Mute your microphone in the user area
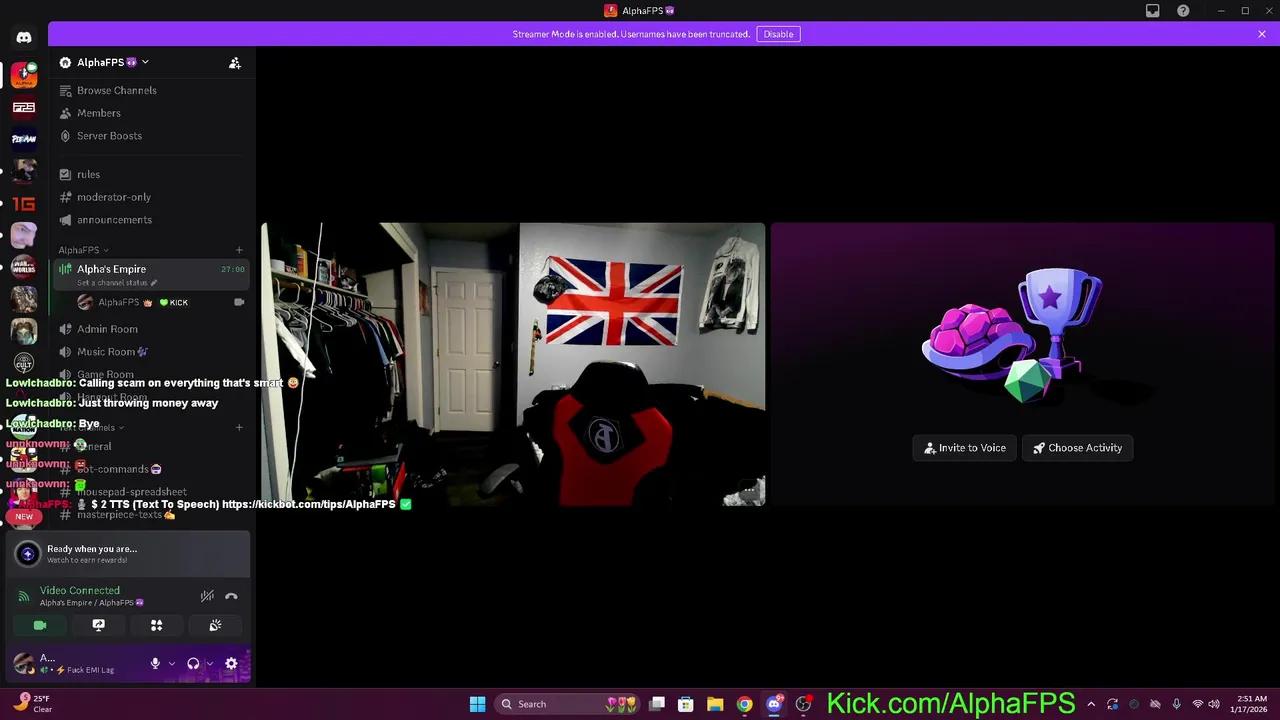 click(x=155, y=663)
